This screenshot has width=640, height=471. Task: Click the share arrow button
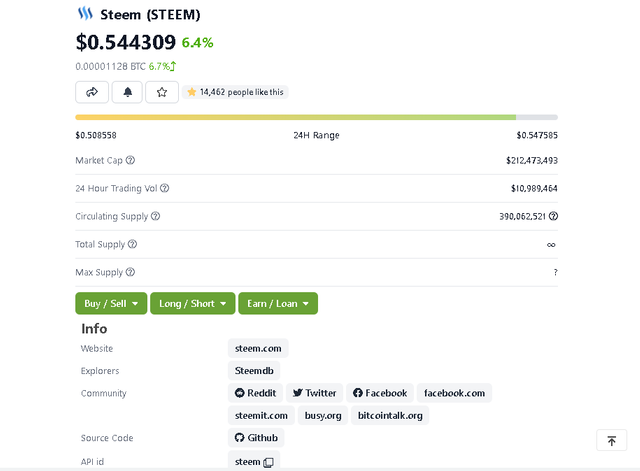point(92,92)
